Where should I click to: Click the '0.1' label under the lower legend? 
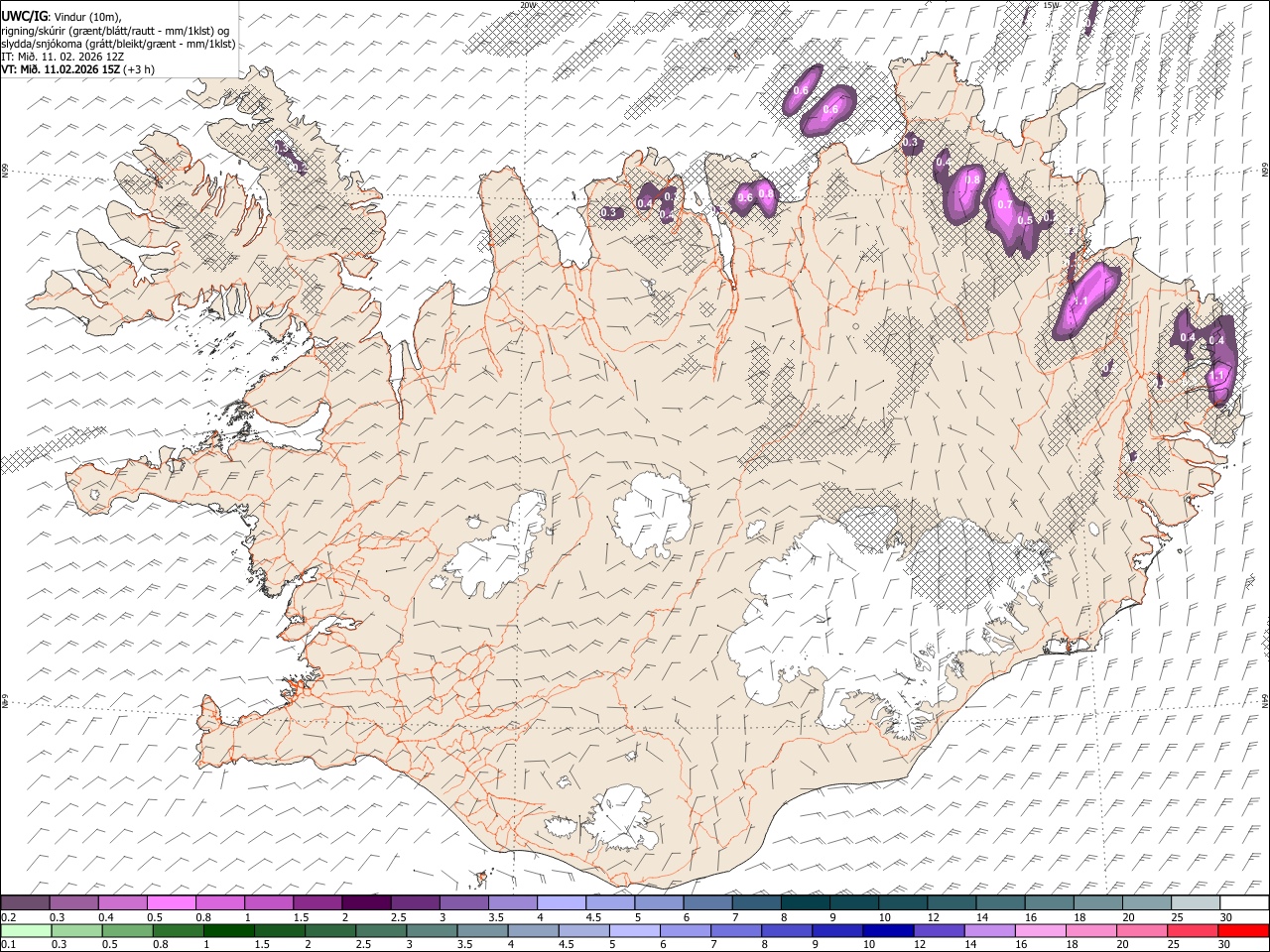tap(9, 945)
